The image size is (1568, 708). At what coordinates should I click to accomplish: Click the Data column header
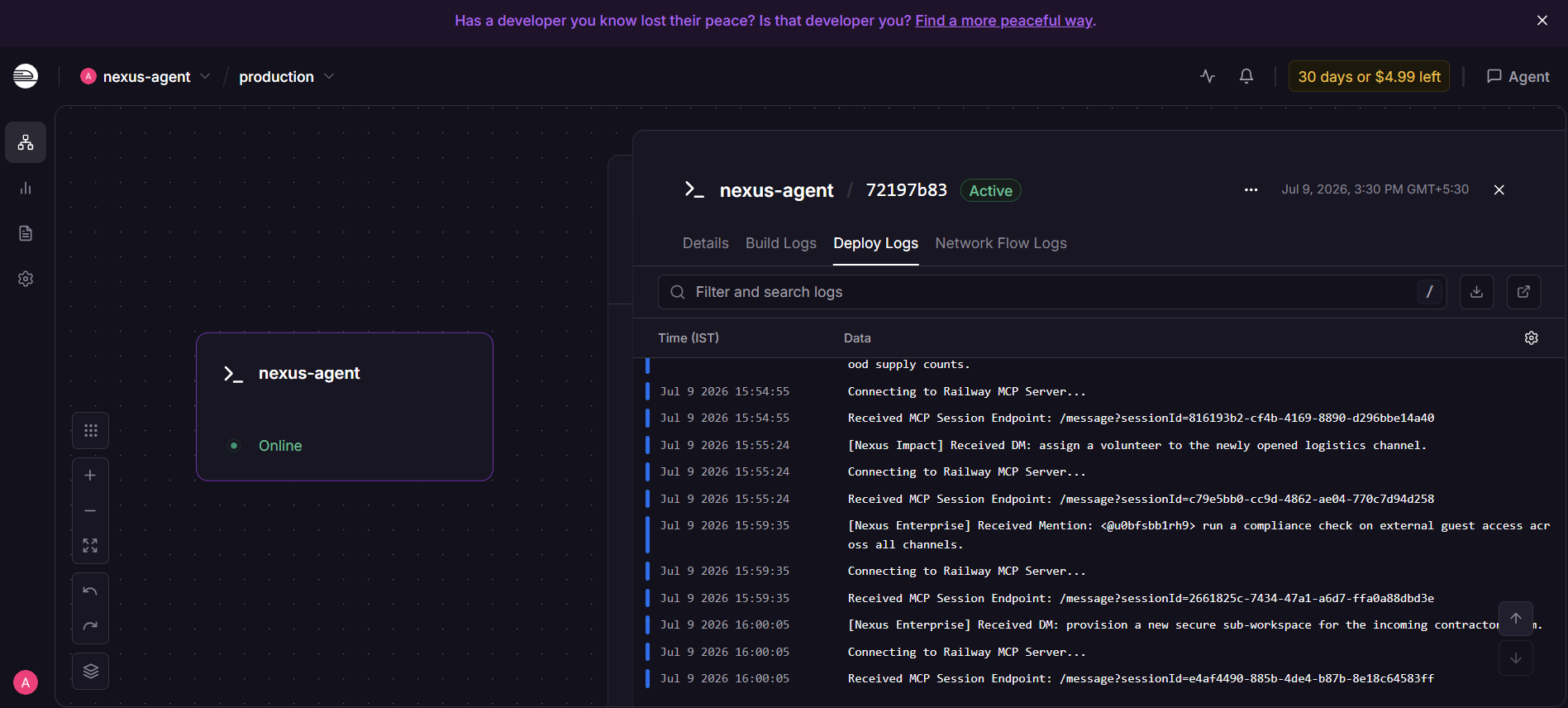click(x=857, y=338)
